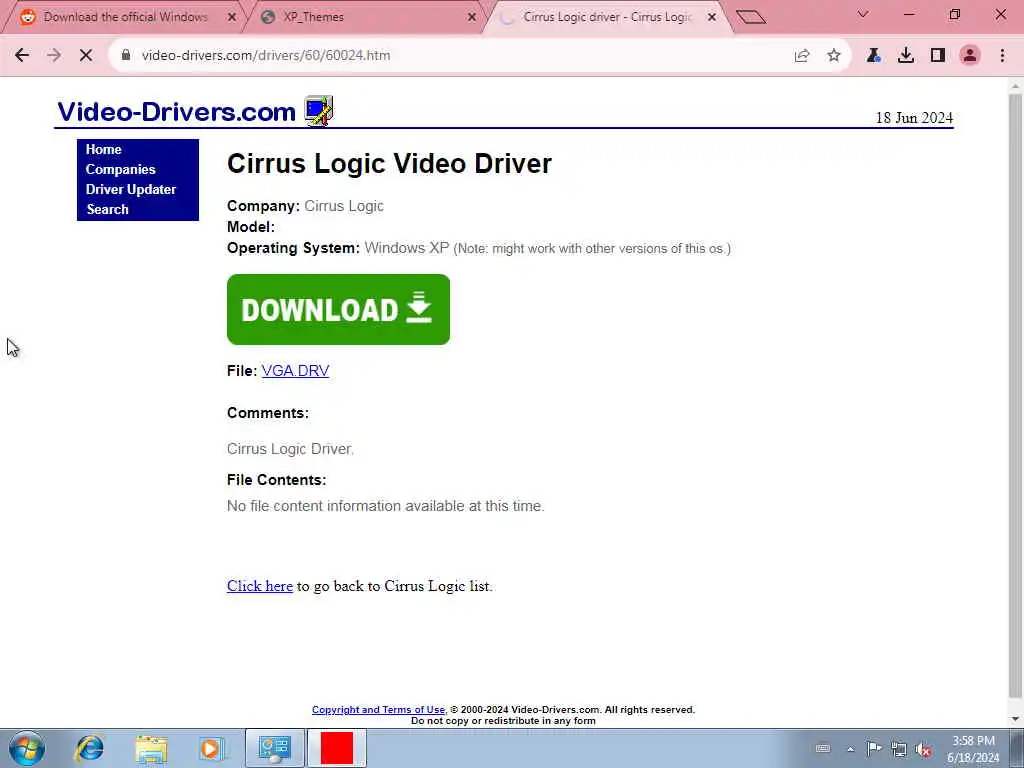Open Chrome Labs flask icon
The image size is (1024, 768).
873,56
